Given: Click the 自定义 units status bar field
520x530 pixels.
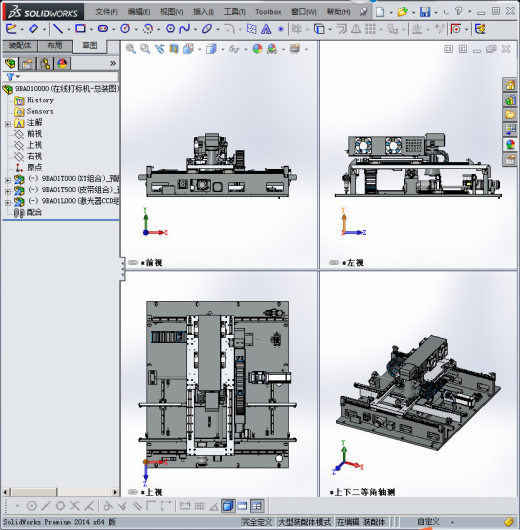Looking at the screenshot, I should tap(428, 522).
